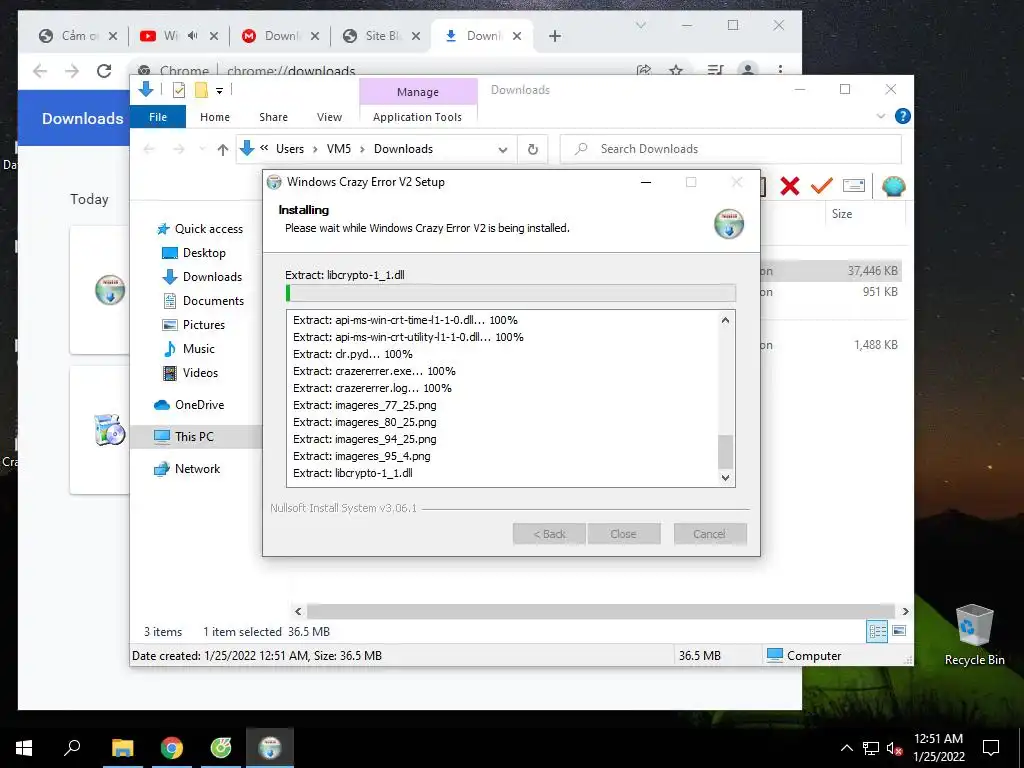Click Users in the address breadcrumb
1024x768 pixels.
coord(290,149)
